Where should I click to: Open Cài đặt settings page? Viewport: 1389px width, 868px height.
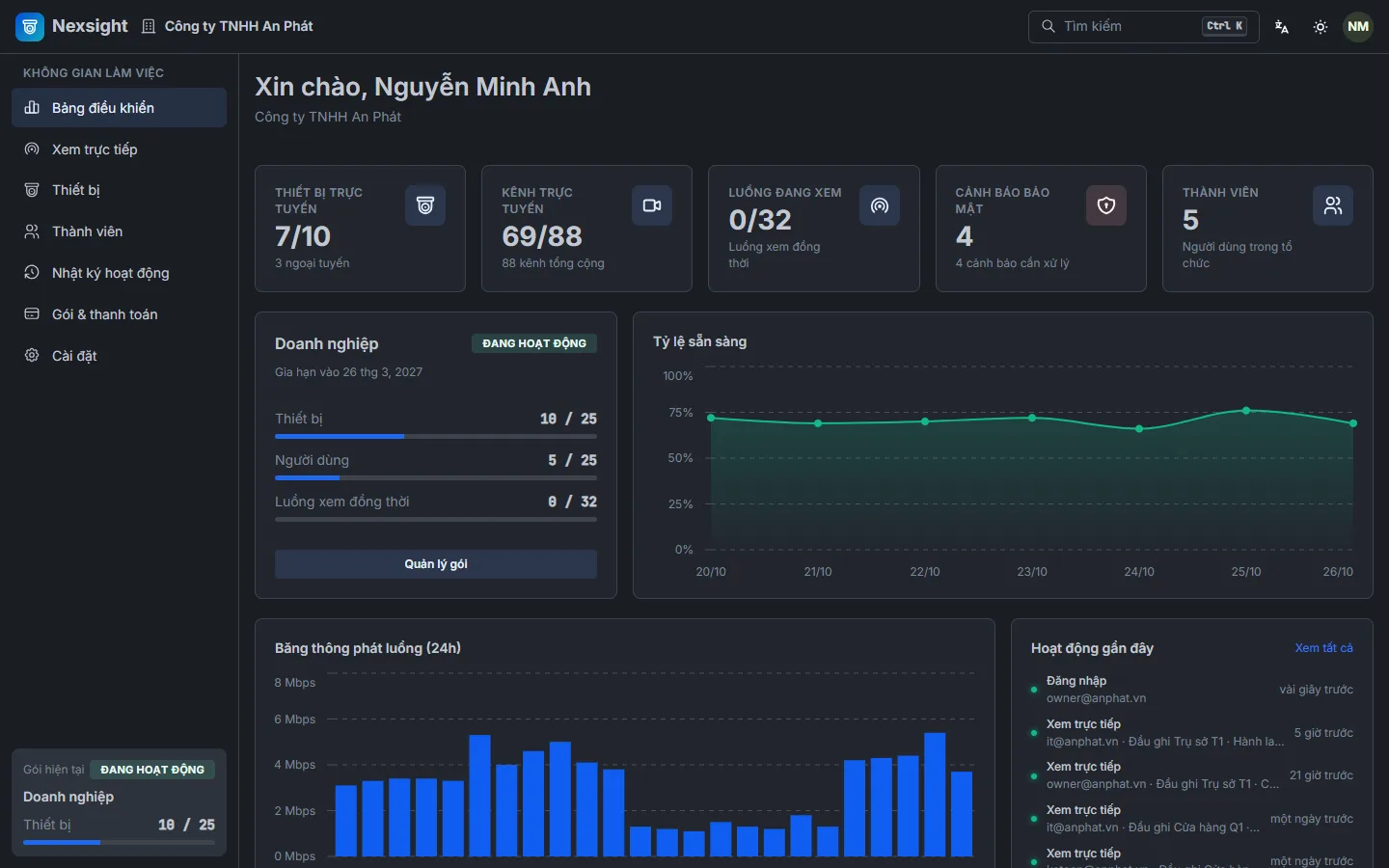tap(120, 356)
